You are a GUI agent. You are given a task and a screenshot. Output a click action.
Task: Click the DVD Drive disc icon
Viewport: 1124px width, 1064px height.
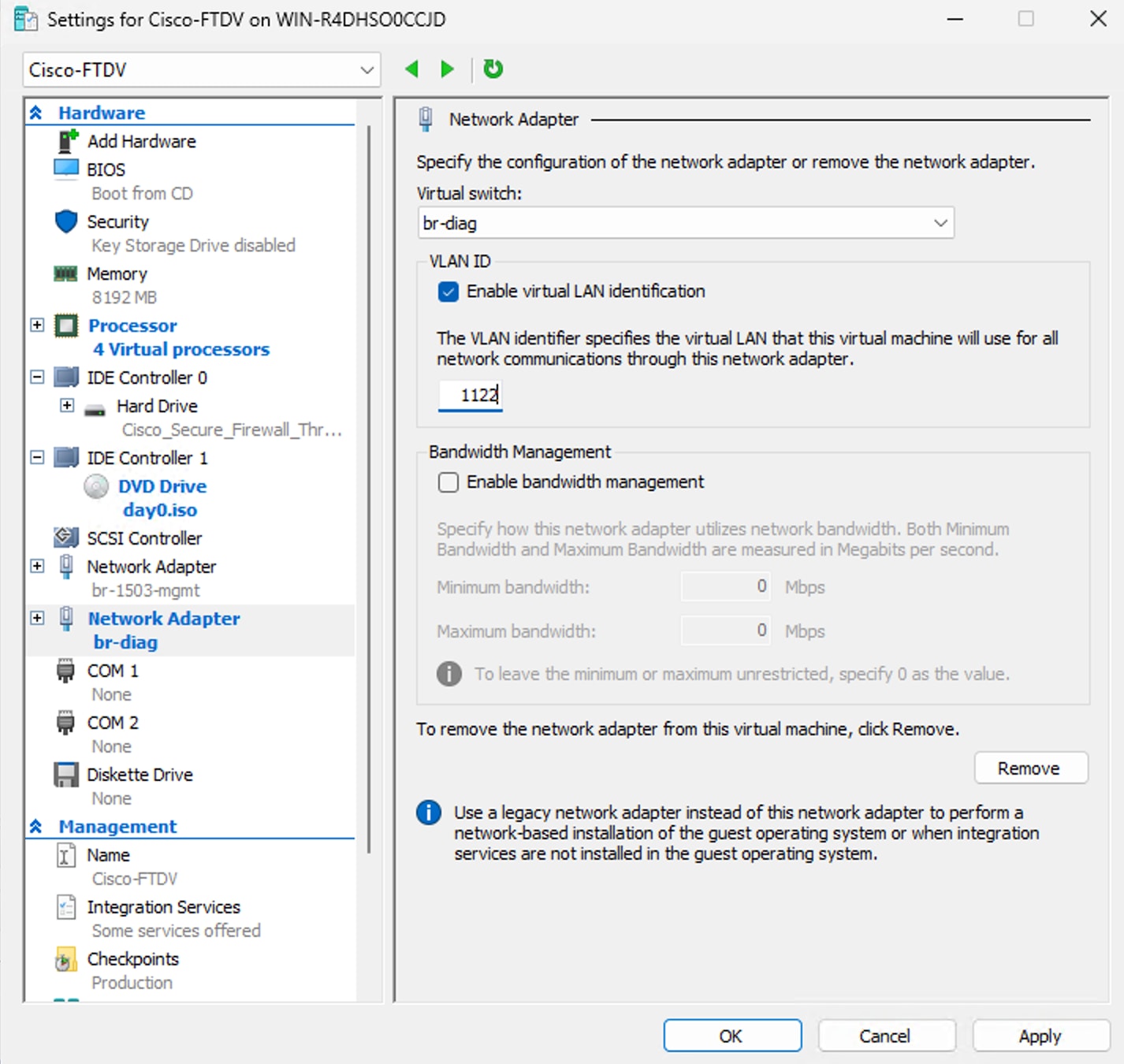(x=96, y=486)
